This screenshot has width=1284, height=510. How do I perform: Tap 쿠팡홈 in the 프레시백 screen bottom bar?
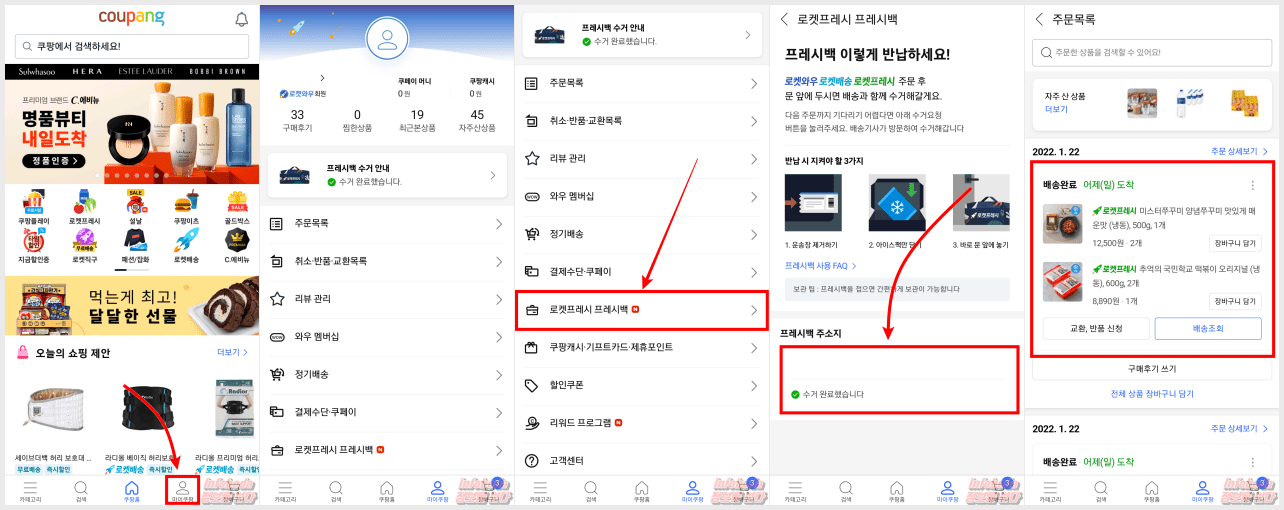(895, 491)
